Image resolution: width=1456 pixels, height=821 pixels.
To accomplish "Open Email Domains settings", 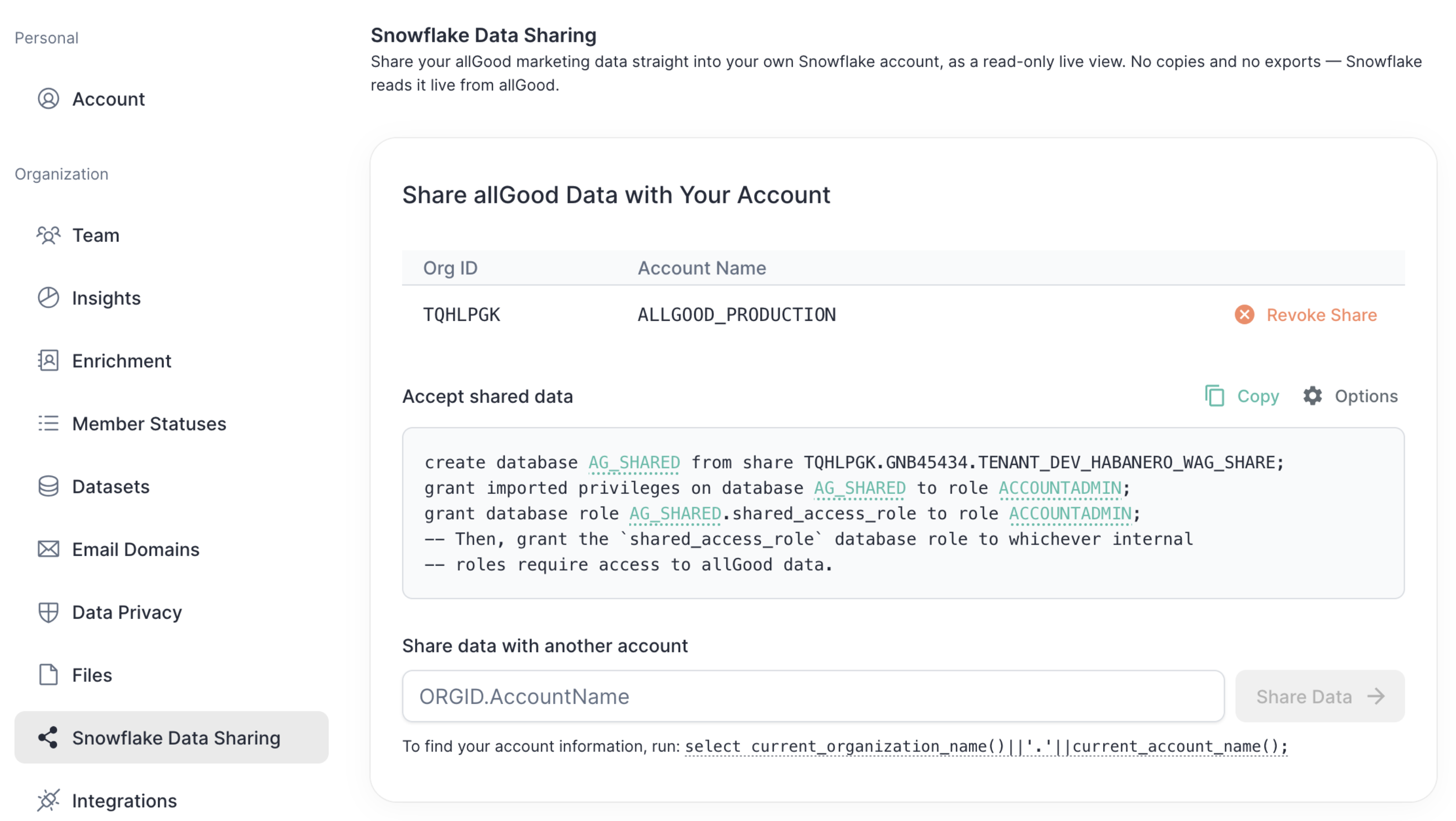I will click(x=171, y=549).
